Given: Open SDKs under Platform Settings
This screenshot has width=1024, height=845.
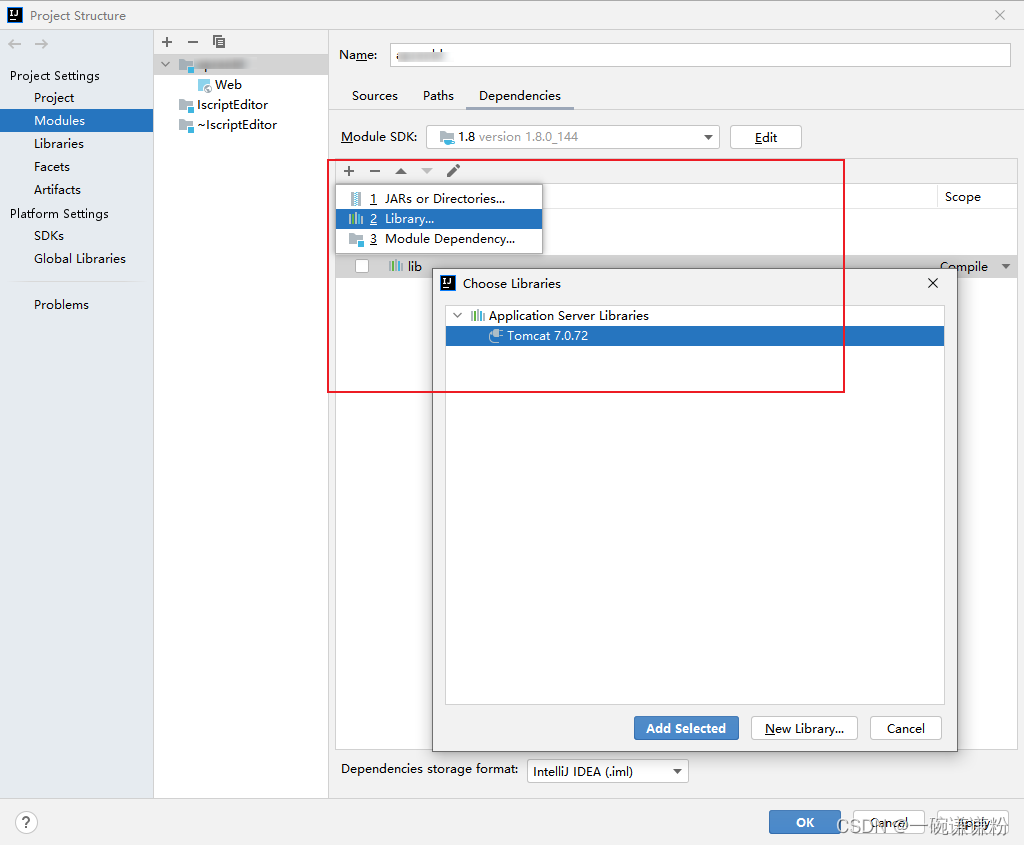Looking at the screenshot, I should (x=49, y=236).
